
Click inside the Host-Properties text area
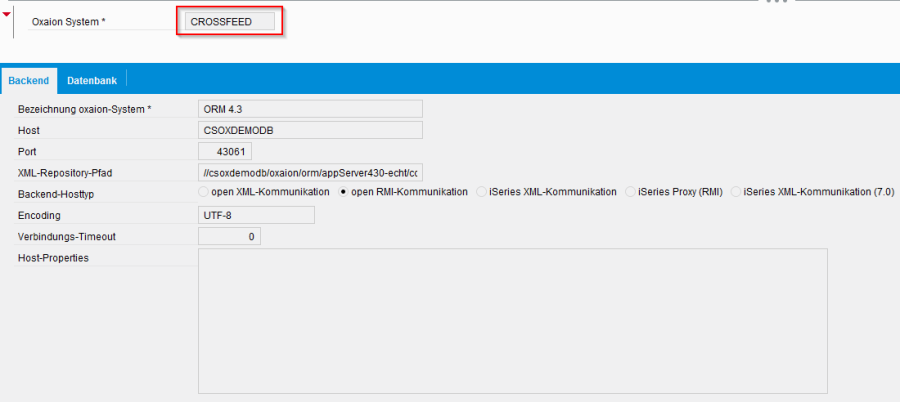[513, 320]
